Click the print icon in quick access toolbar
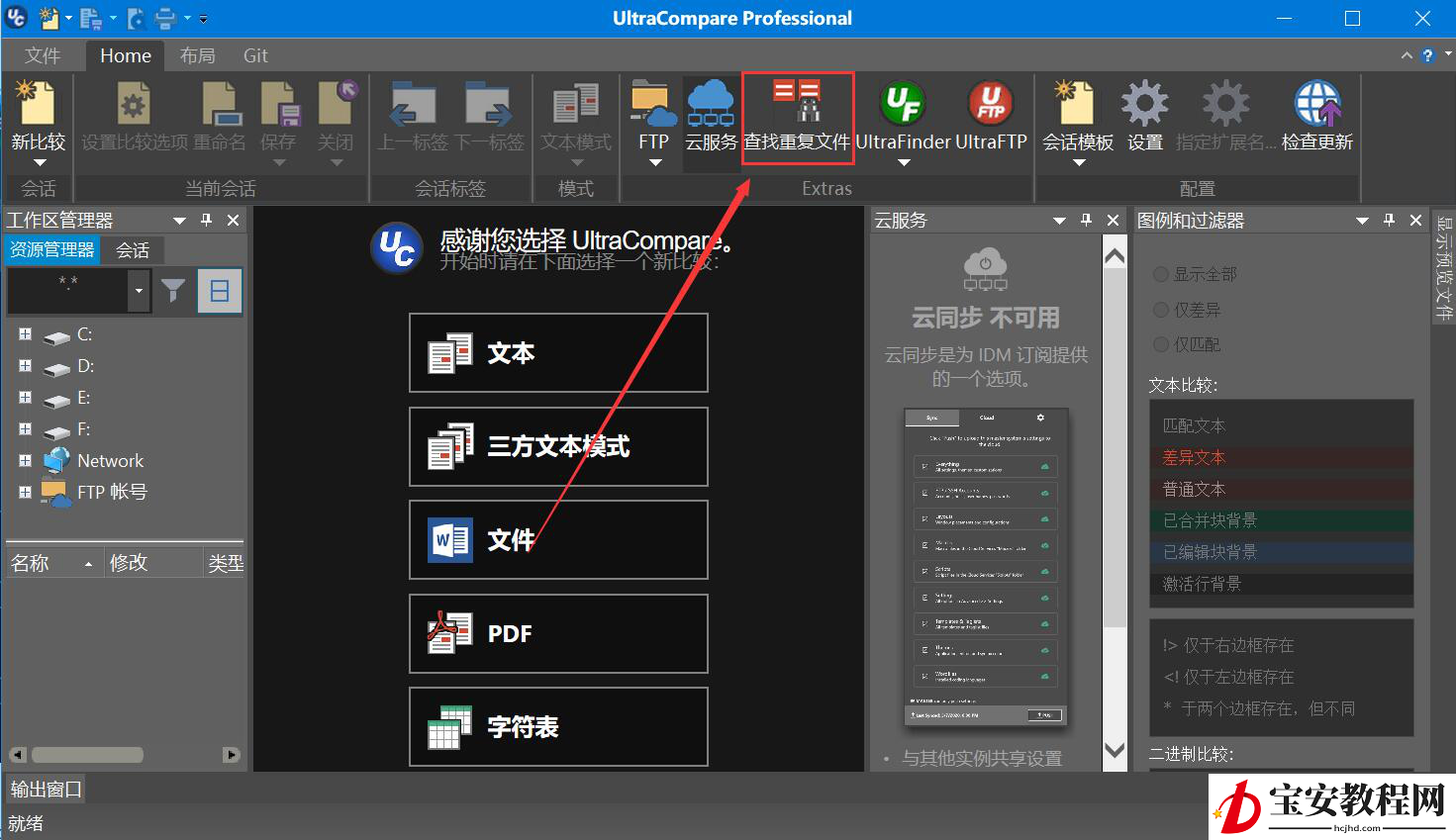Screen dimensions: 1456x840 (x=164, y=18)
